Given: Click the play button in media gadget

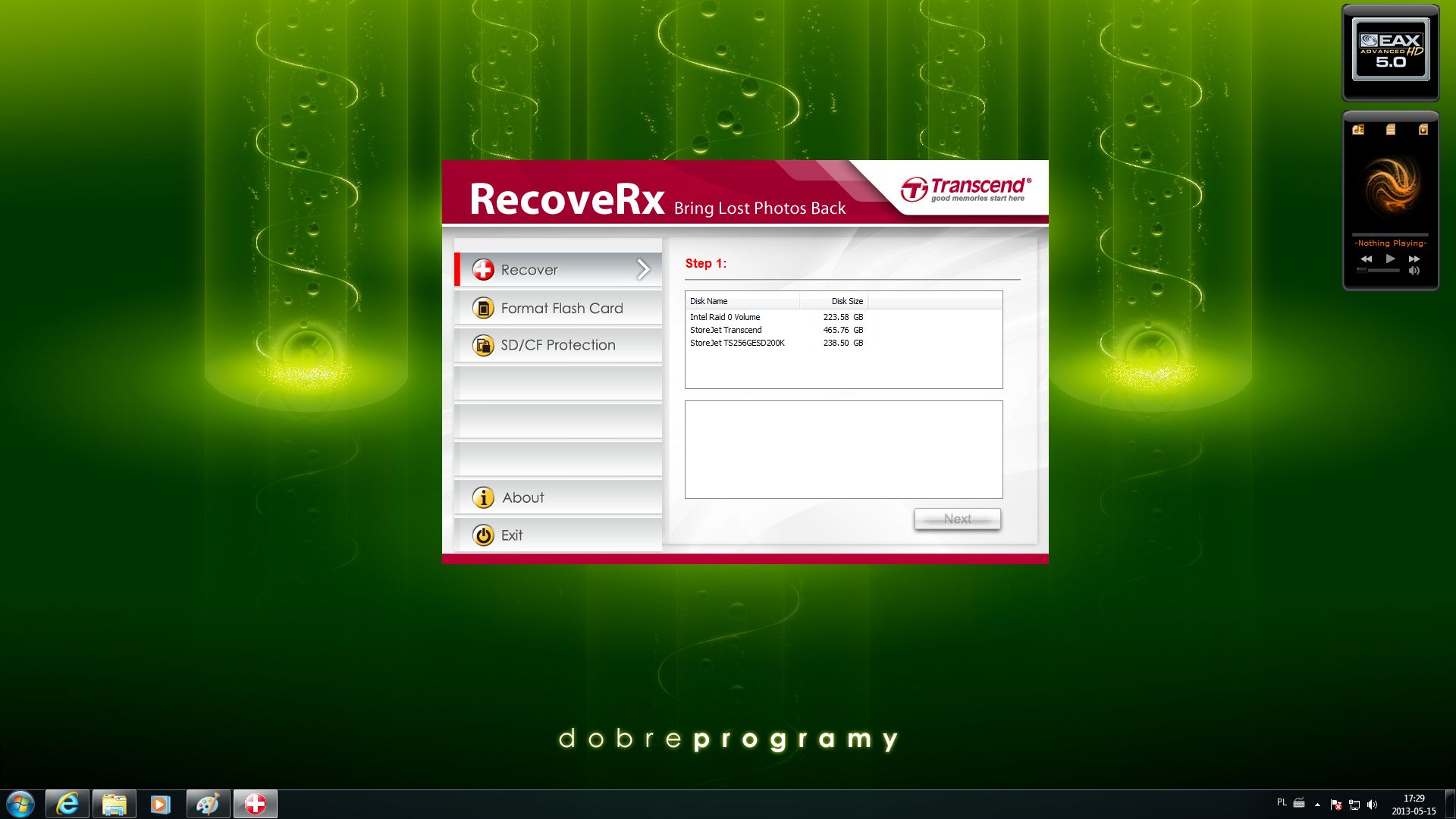Looking at the screenshot, I should (x=1391, y=259).
